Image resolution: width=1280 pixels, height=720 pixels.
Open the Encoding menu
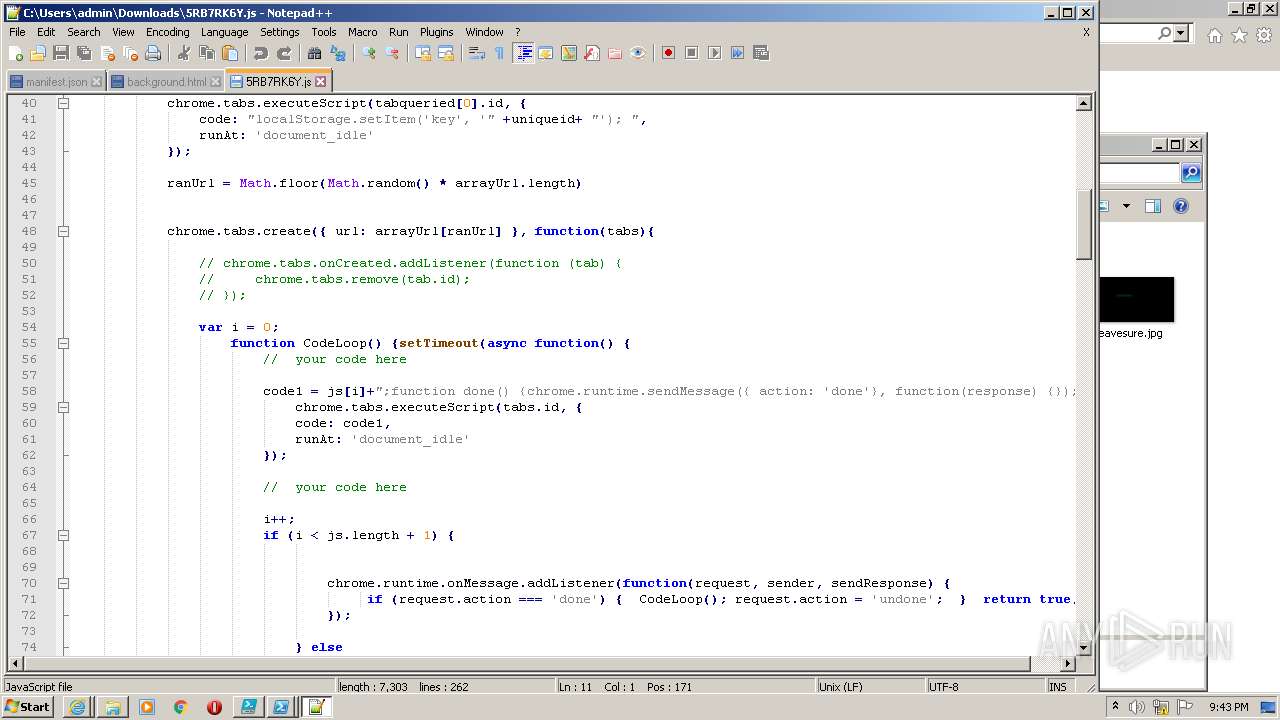[x=167, y=32]
